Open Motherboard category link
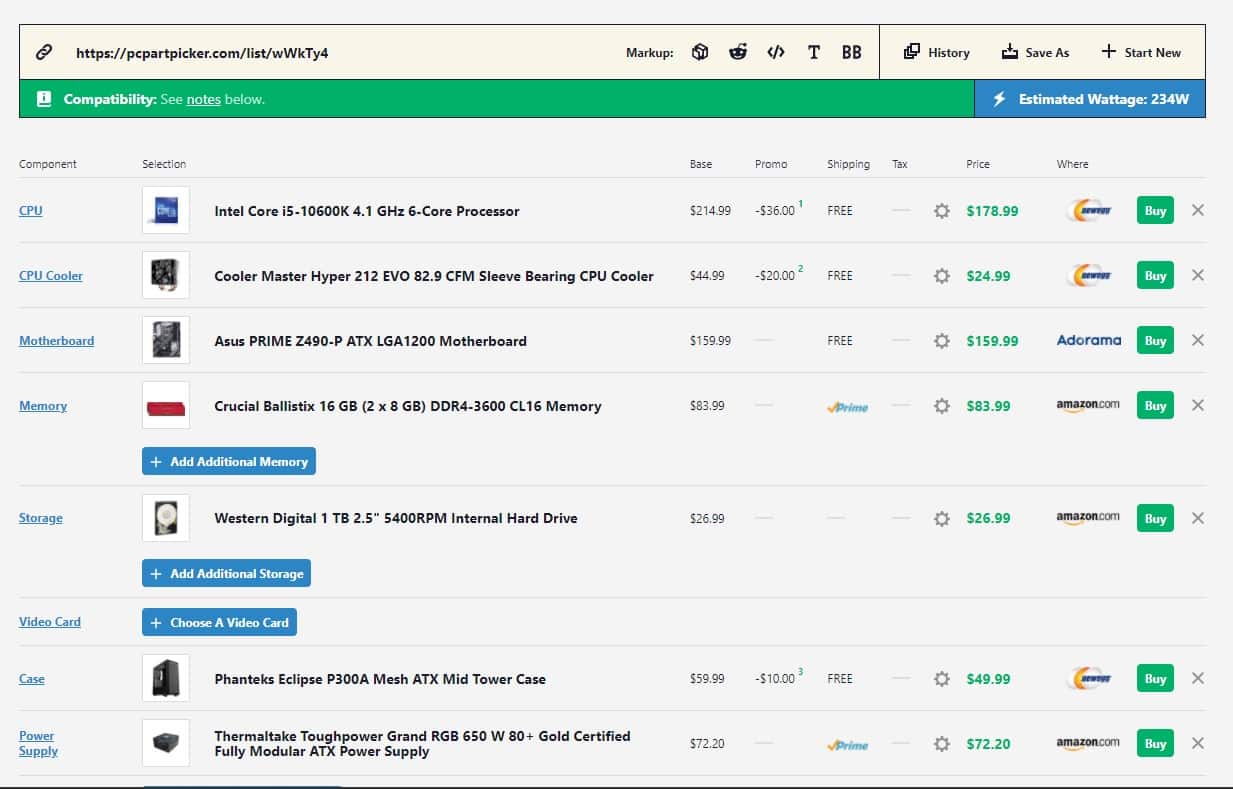Screen dimensions: 1233x789 click(57, 341)
